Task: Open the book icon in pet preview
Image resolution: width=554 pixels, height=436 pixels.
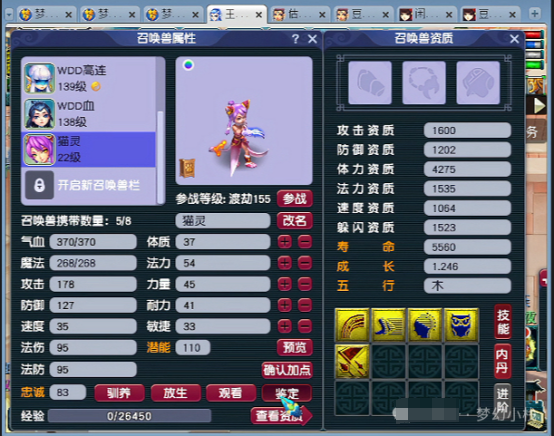Action: pos(187,168)
